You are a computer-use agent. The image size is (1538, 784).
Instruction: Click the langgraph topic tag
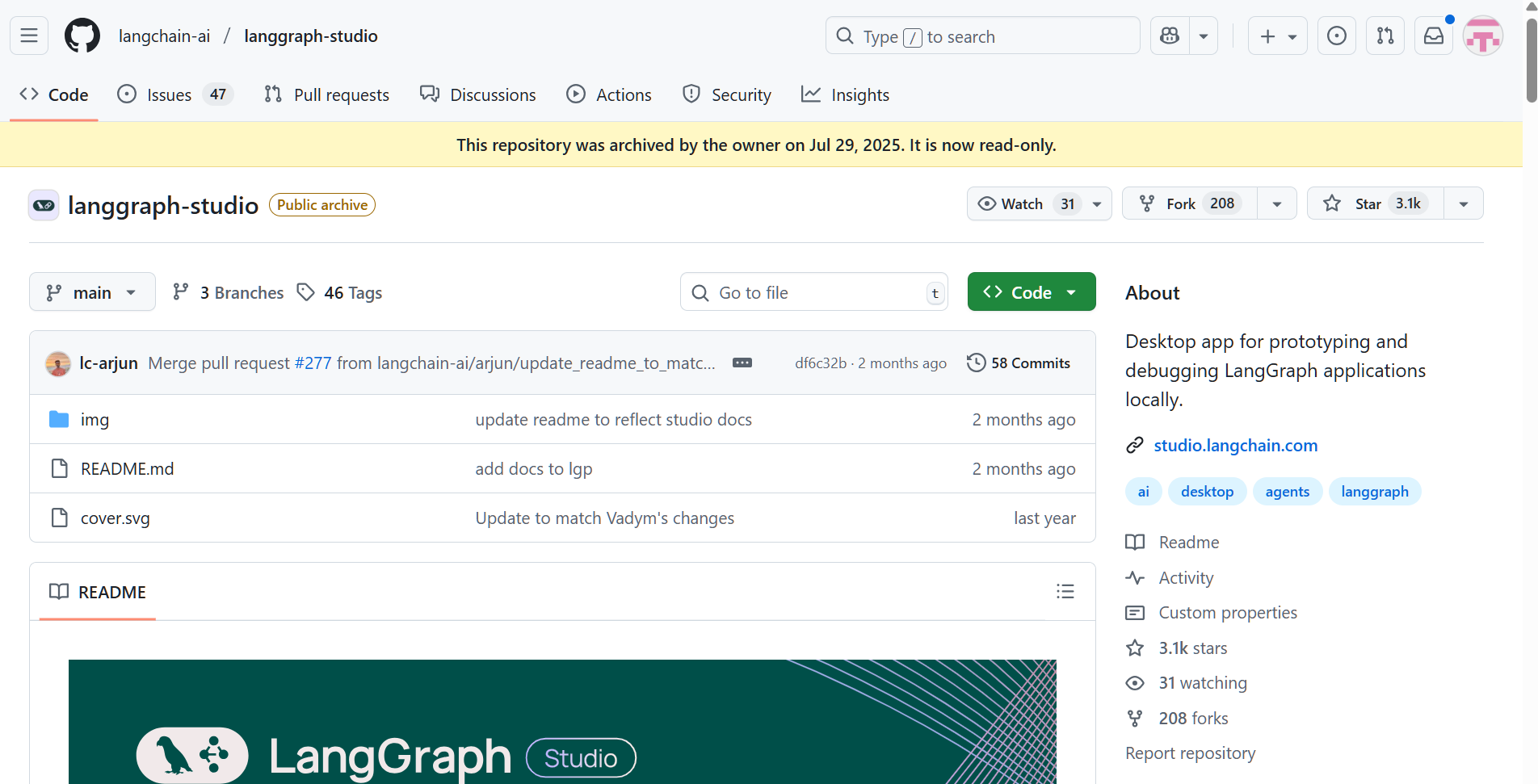pos(1374,492)
